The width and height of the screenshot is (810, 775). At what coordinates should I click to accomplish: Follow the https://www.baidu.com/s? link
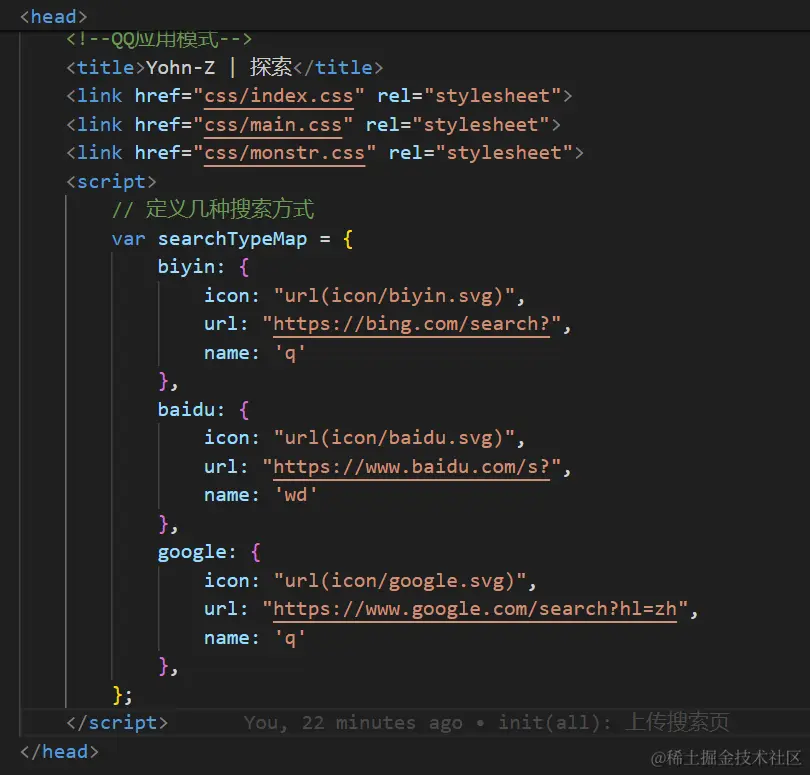tap(411, 467)
